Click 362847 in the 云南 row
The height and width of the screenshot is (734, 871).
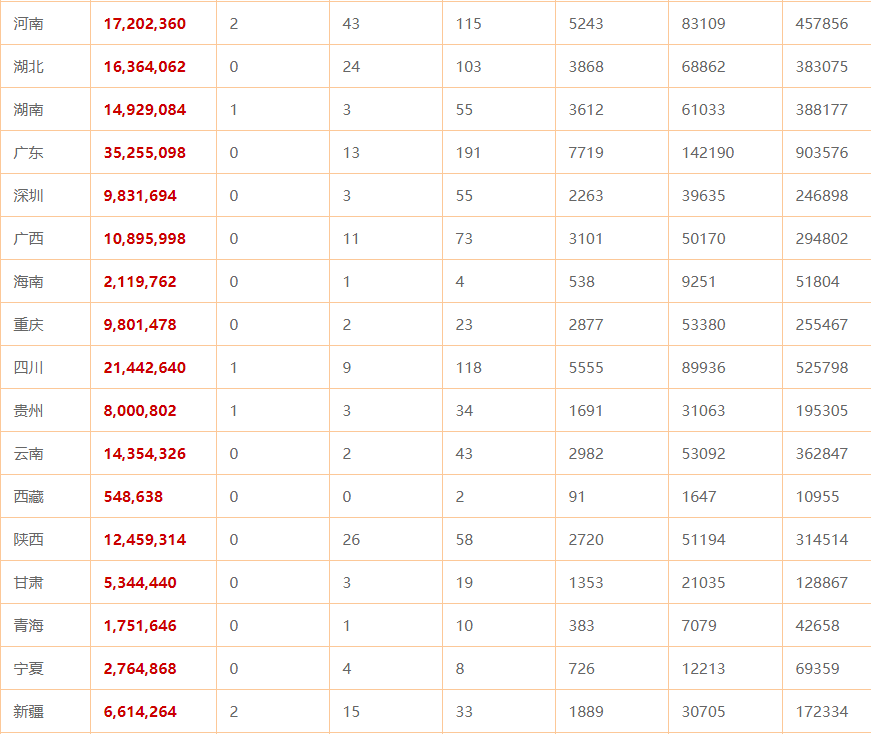822,454
